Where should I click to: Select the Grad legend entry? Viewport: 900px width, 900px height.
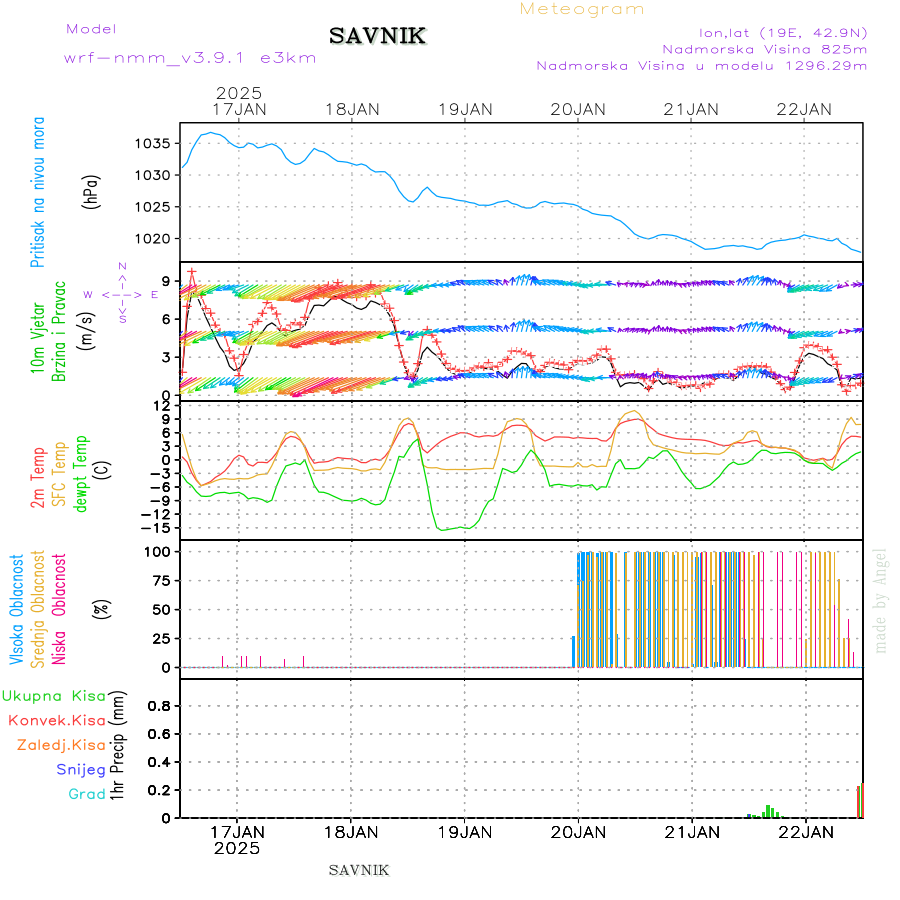[x=87, y=794]
